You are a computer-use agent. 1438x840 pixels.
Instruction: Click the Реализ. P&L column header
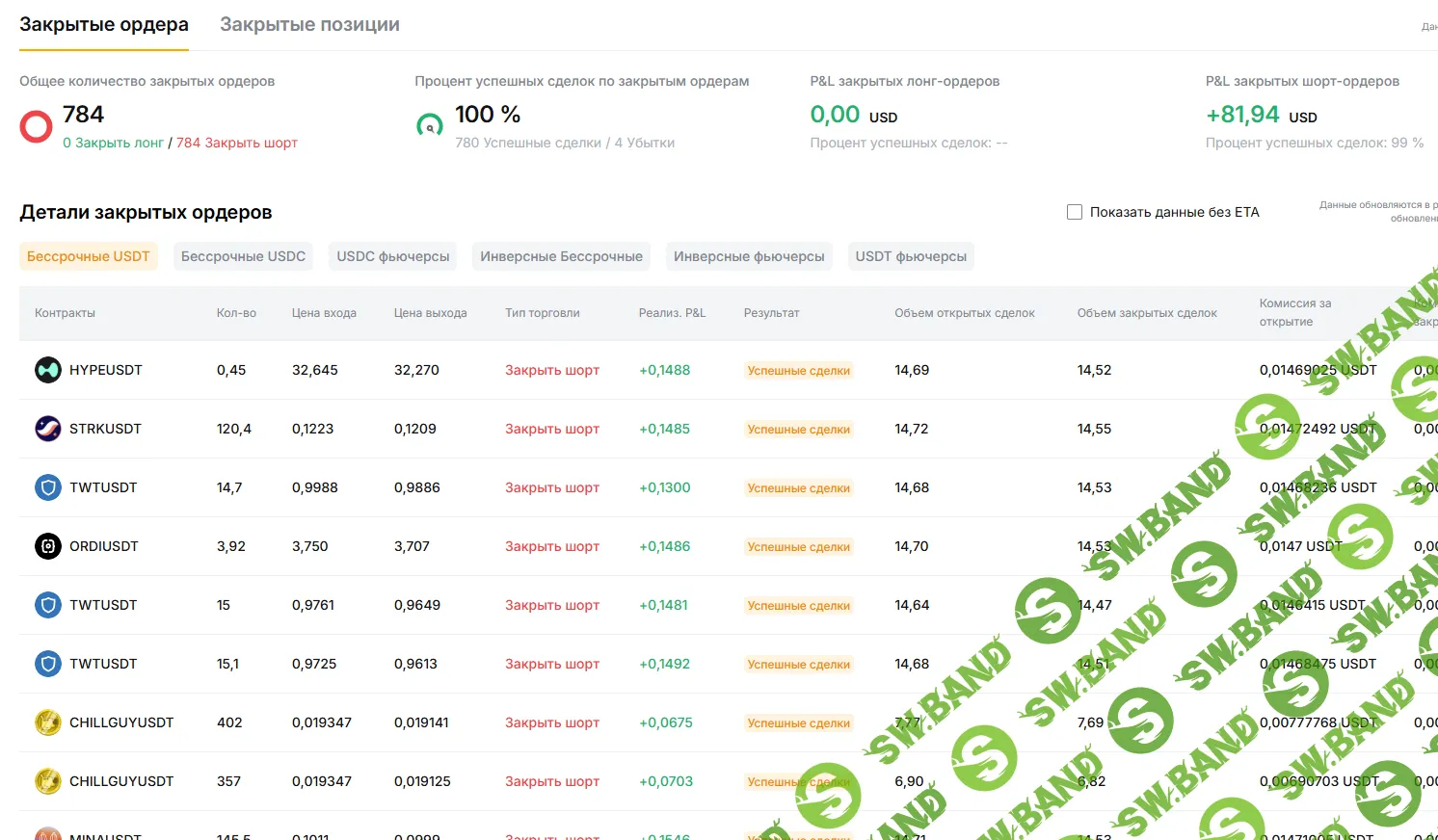pos(672,313)
